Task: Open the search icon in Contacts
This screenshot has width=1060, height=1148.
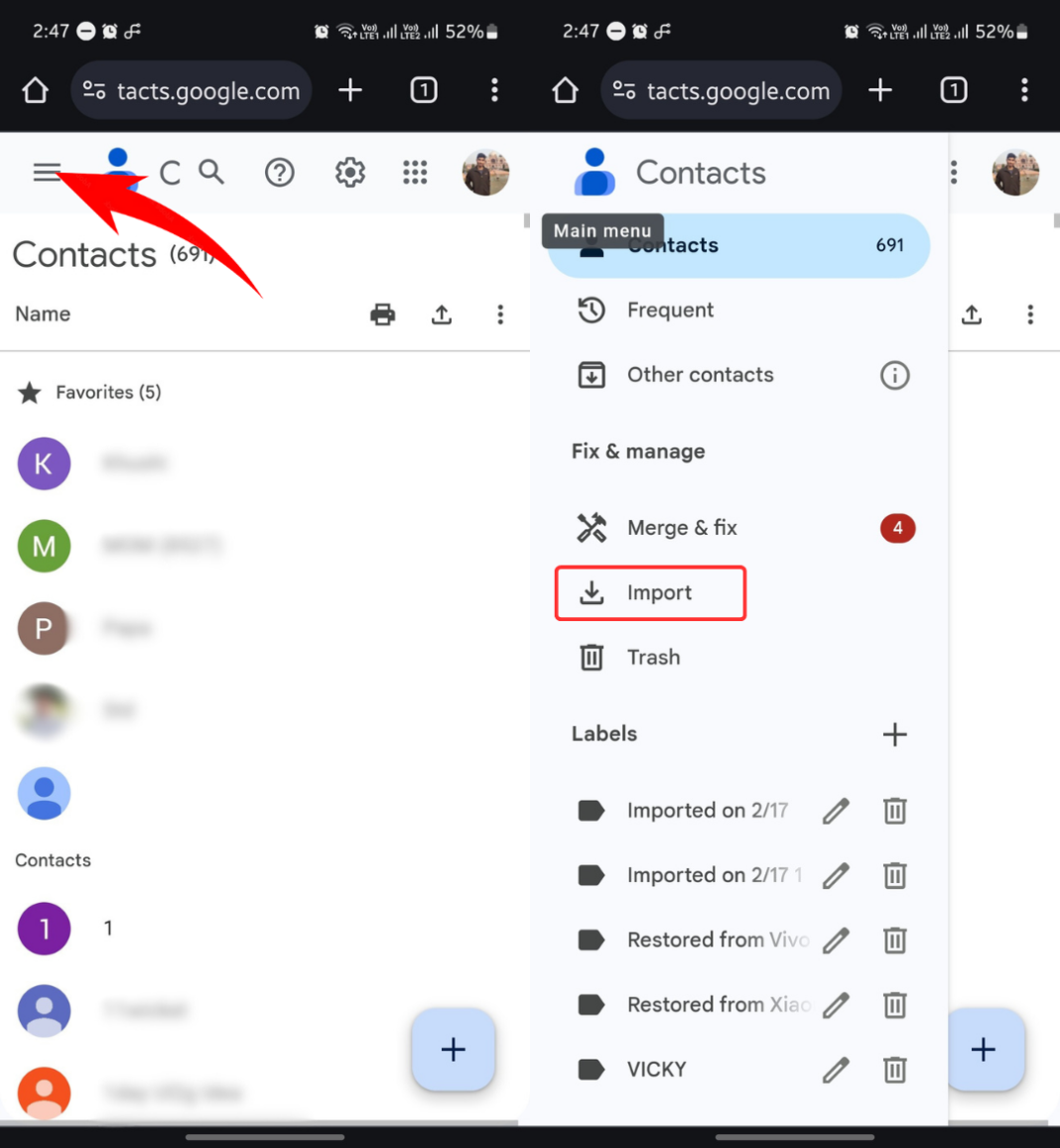Action: tap(211, 172)
